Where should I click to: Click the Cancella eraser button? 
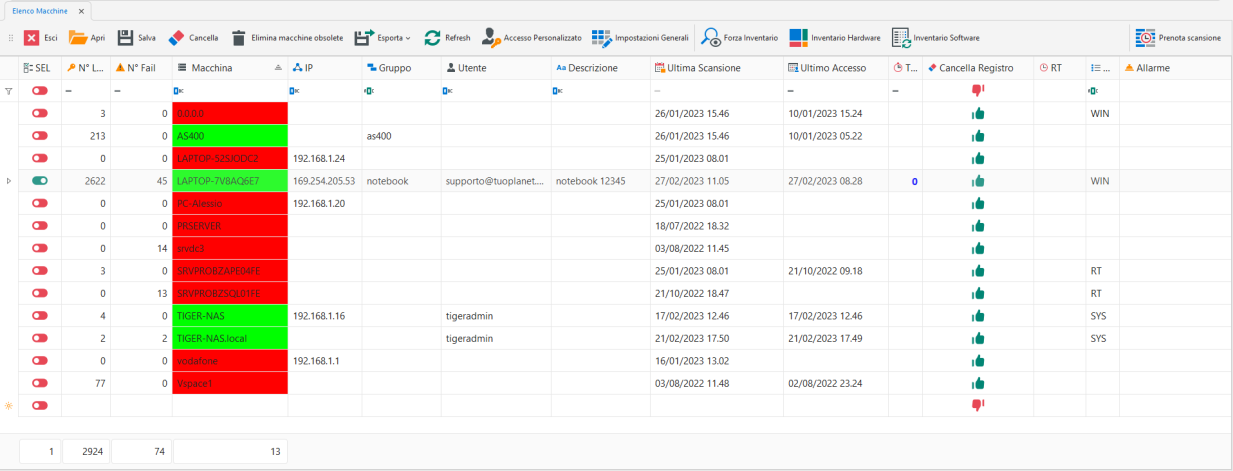193,37
